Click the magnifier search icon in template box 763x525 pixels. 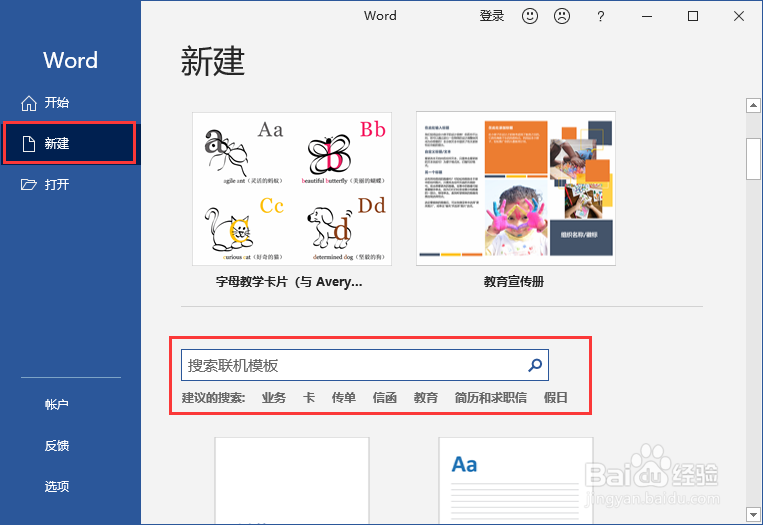535,365
